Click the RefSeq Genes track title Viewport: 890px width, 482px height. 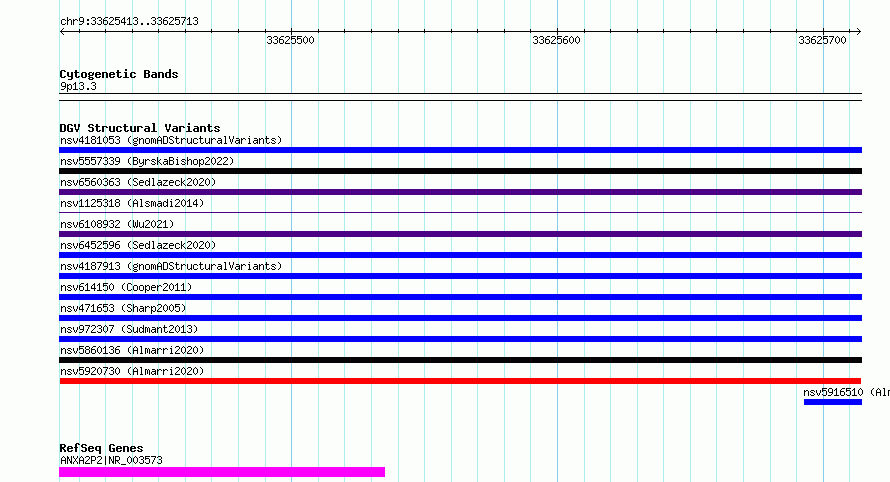[x=101, y=448]
